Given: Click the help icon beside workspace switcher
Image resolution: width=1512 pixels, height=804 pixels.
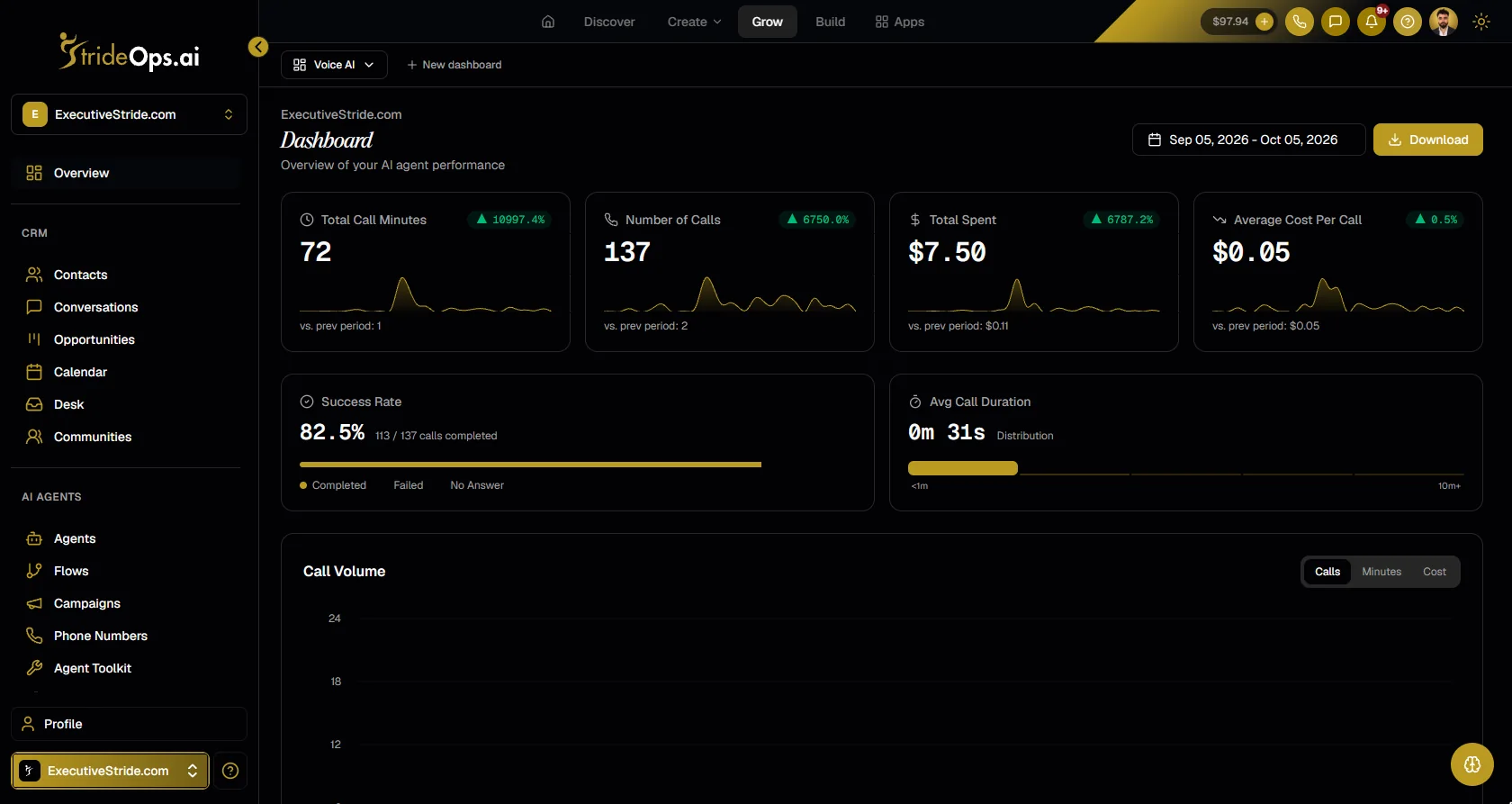Looking at the screenshot, I should [230, 771].
